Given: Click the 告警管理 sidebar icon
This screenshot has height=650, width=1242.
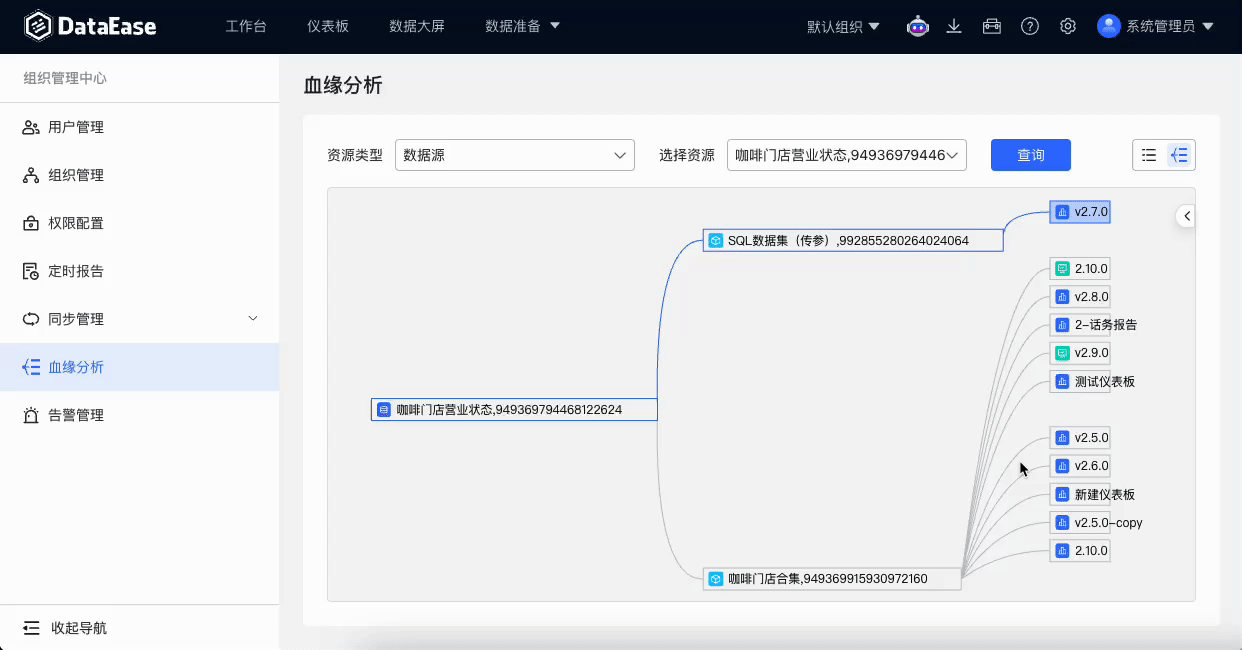Looking at the screenshot, I should [x=30, y=414].
